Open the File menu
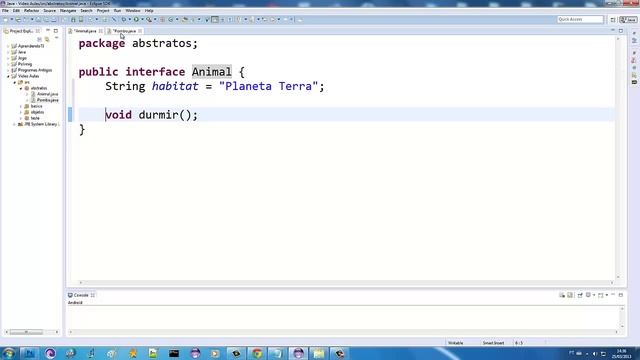 pyautogui.click(x=5, y=11)
